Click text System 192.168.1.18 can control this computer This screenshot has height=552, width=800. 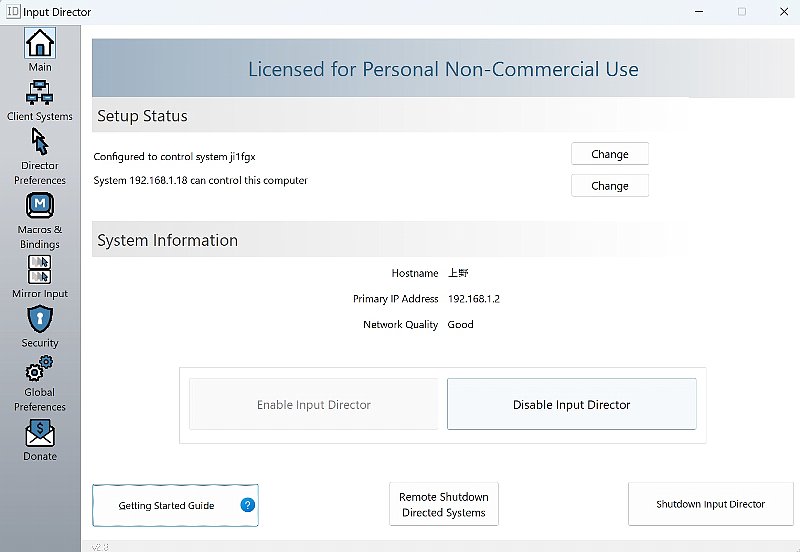coord(201,181)
